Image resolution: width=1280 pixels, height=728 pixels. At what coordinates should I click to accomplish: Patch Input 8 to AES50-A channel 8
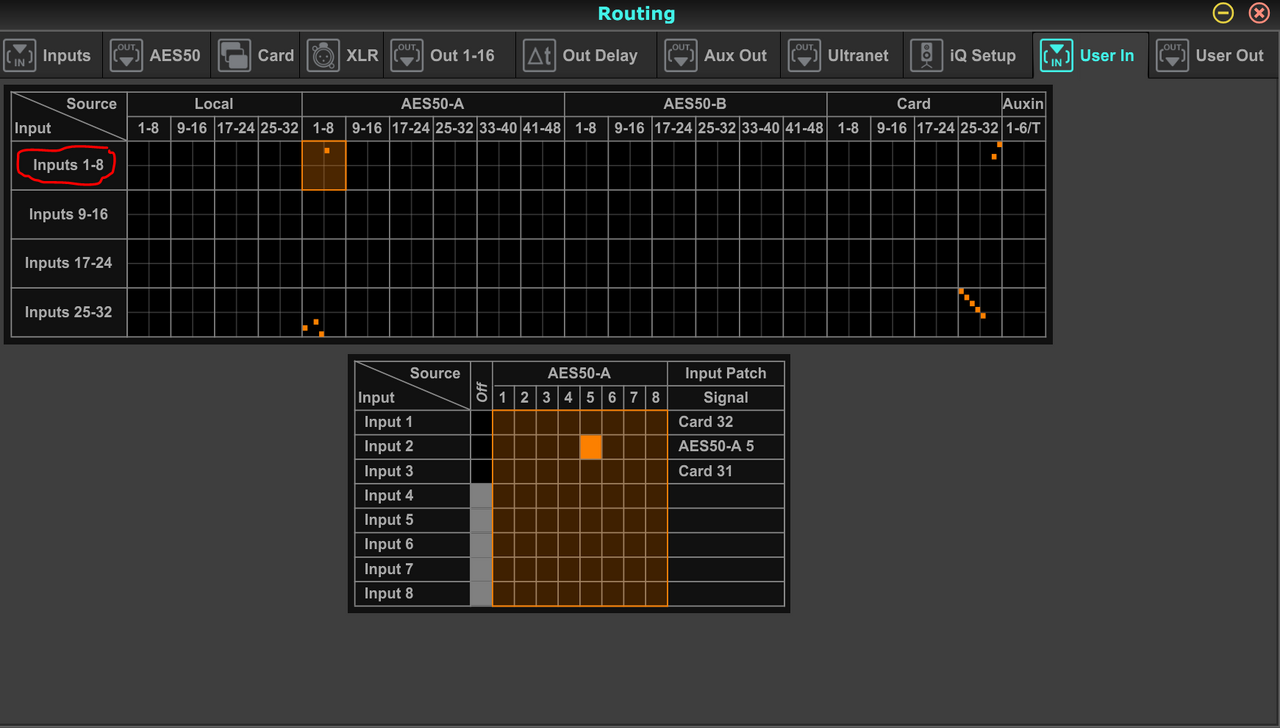click(657, 594)
